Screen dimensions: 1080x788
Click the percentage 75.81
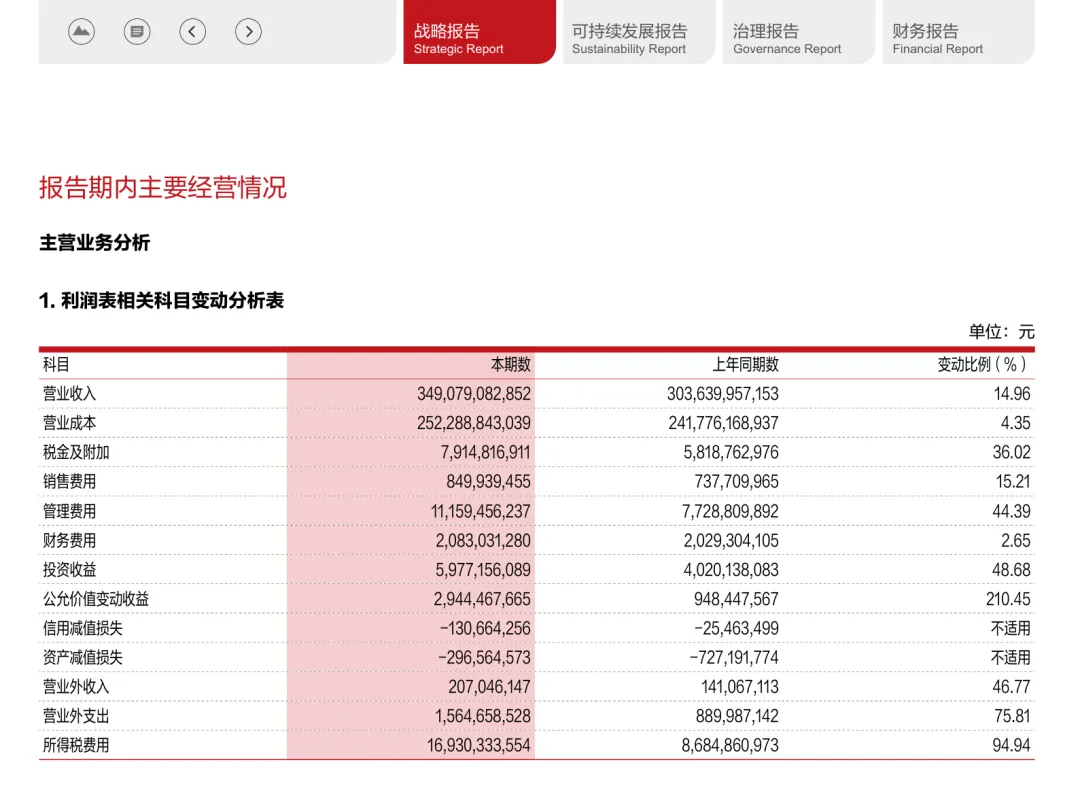[x=1012, y=716]
